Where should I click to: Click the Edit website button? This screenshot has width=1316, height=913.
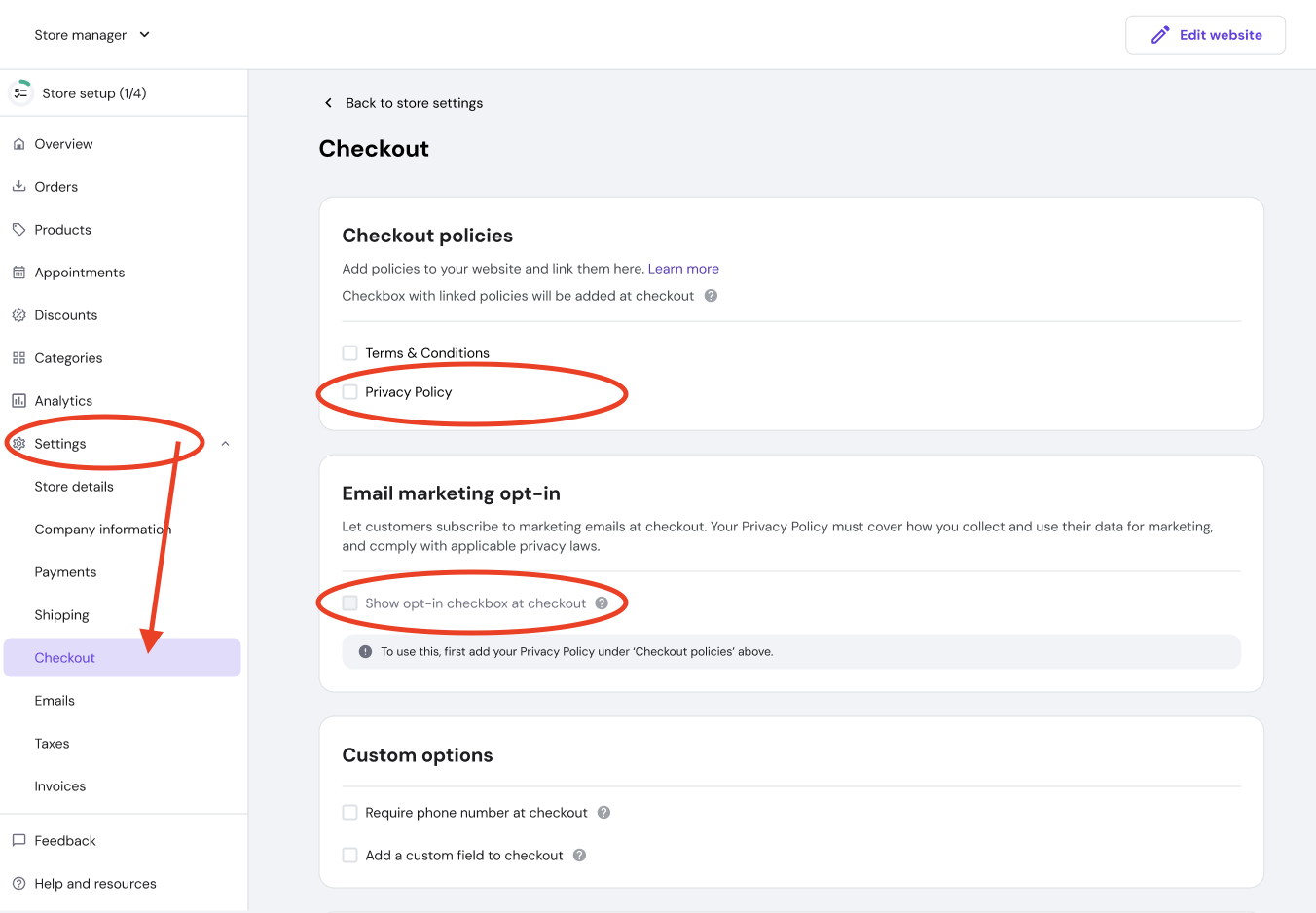[1205, 35]
